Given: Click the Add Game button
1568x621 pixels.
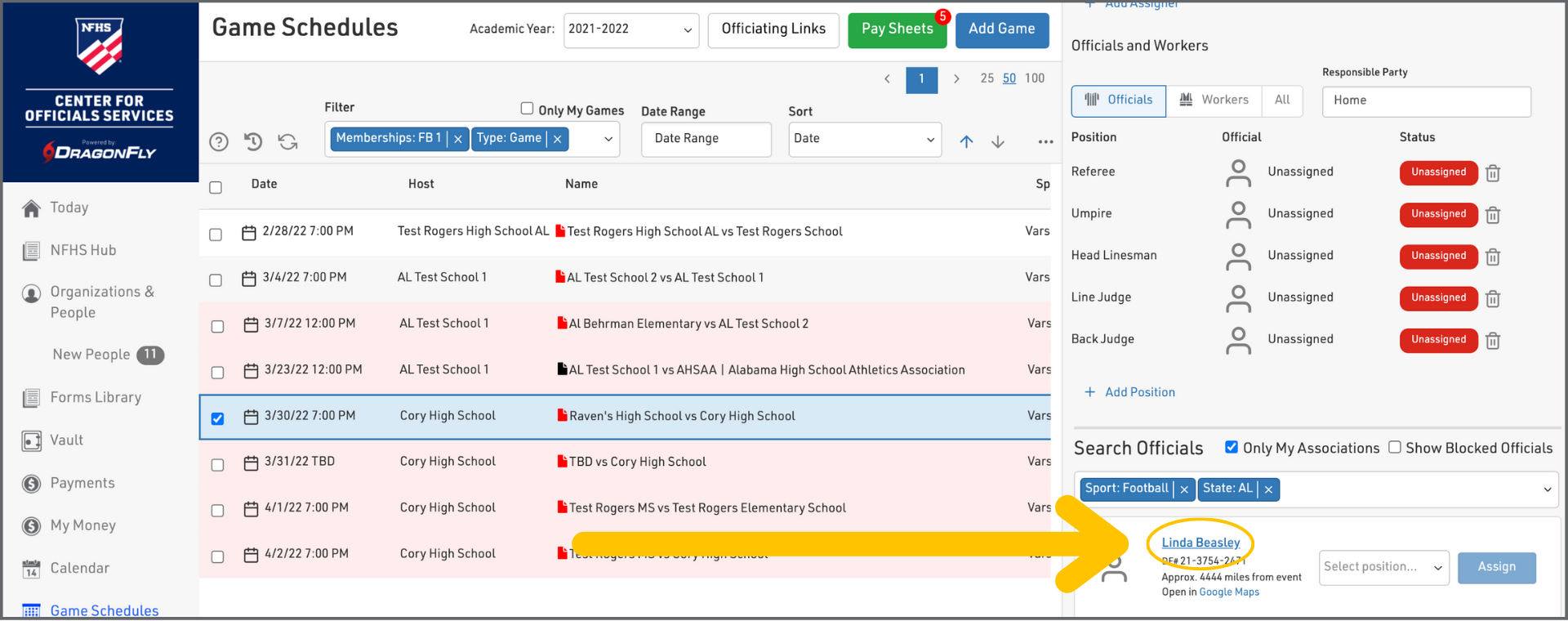Looking at the screenshot, I should point(1001,29).
